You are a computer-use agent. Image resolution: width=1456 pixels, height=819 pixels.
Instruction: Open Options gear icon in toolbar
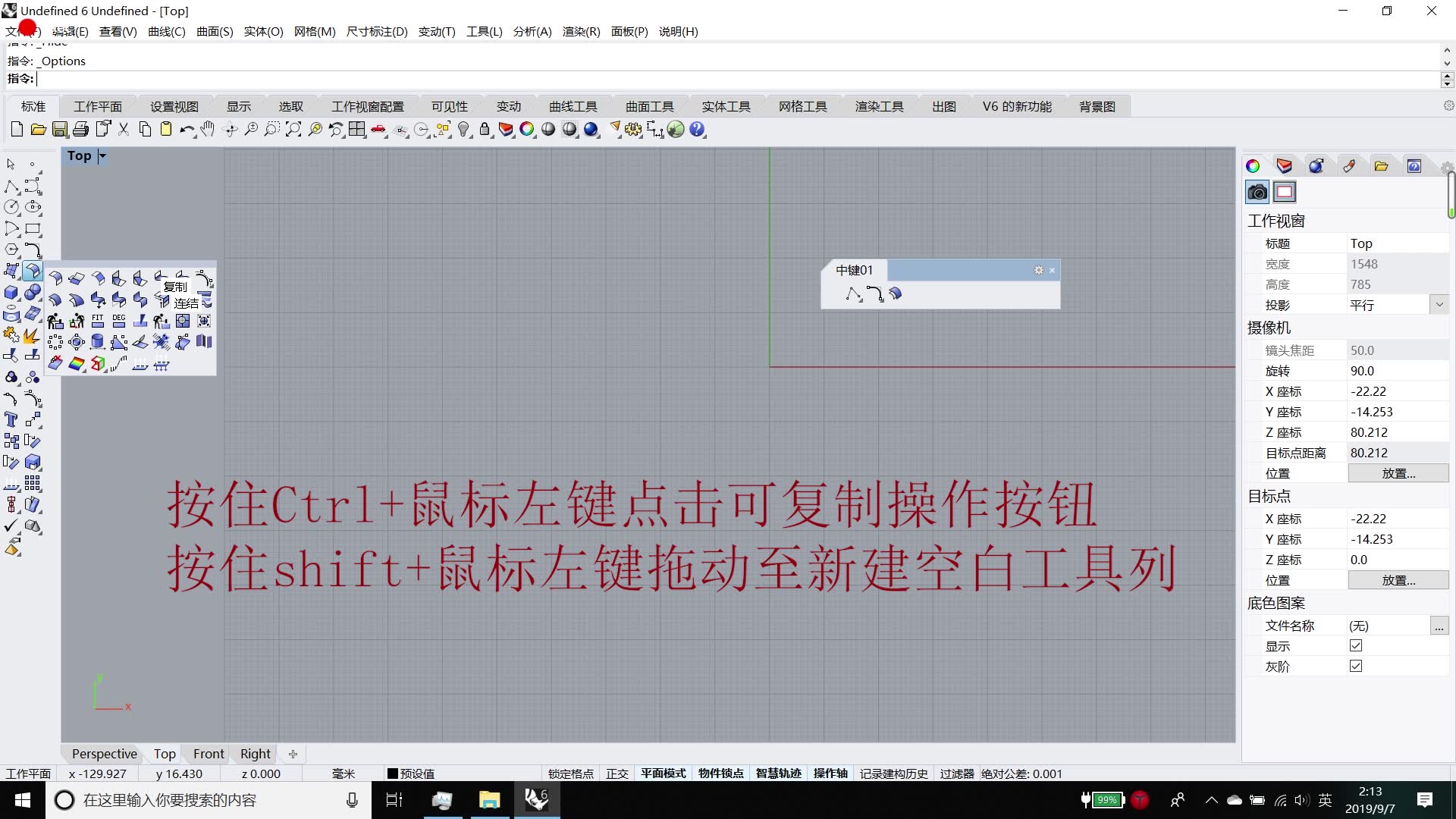pyautogui.click(x=632, y=130)
